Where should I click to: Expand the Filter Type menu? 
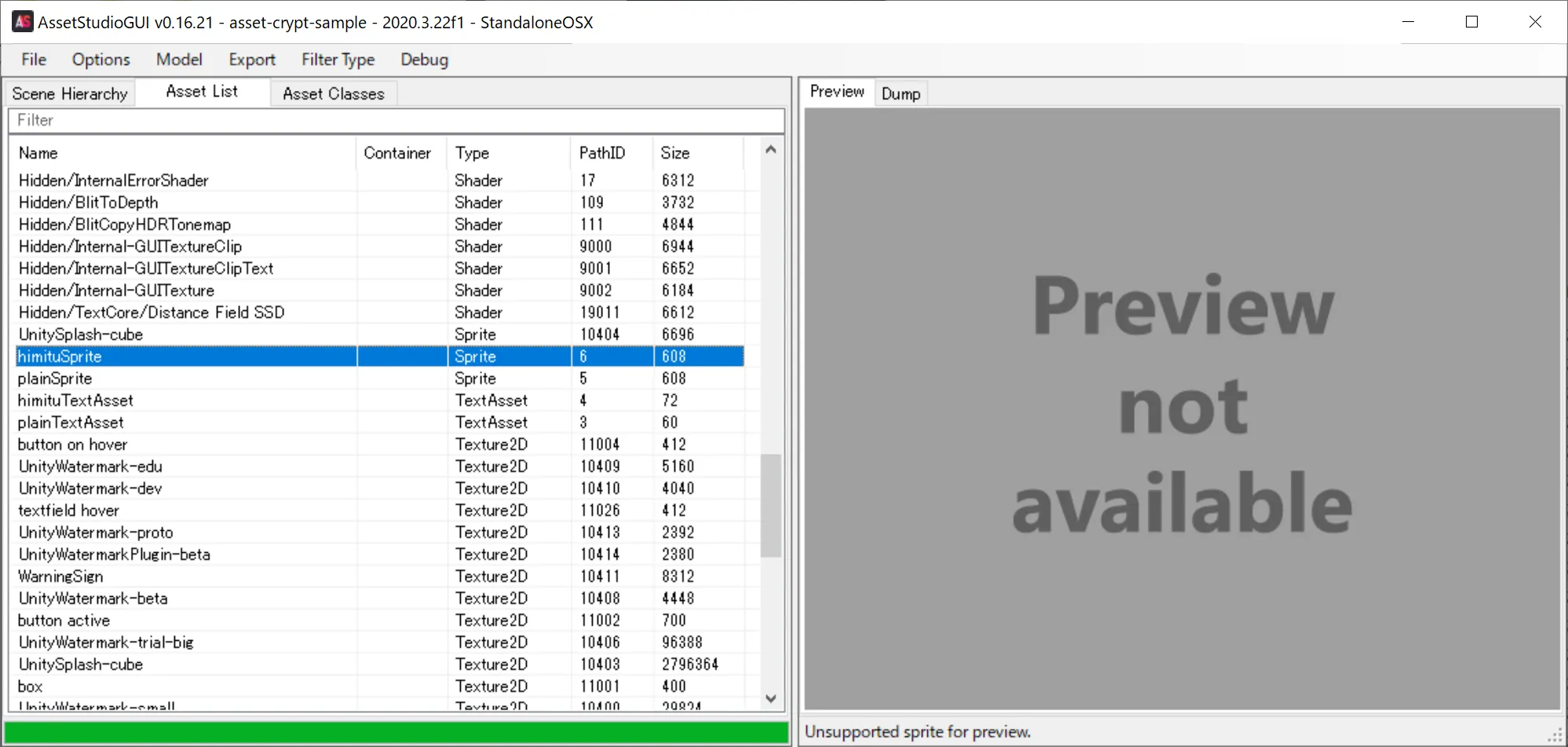click(x=338, y=60)
